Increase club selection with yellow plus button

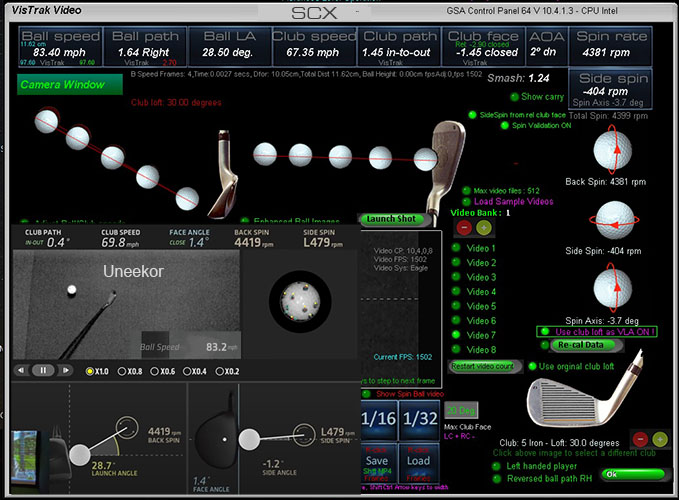(659, 441)
